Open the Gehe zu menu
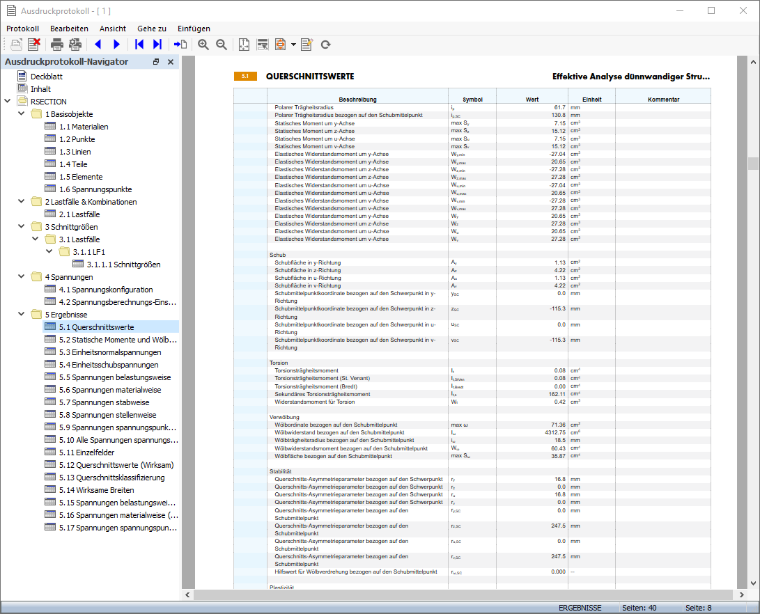This screenshot has width=760, height=614. (152, 29)
